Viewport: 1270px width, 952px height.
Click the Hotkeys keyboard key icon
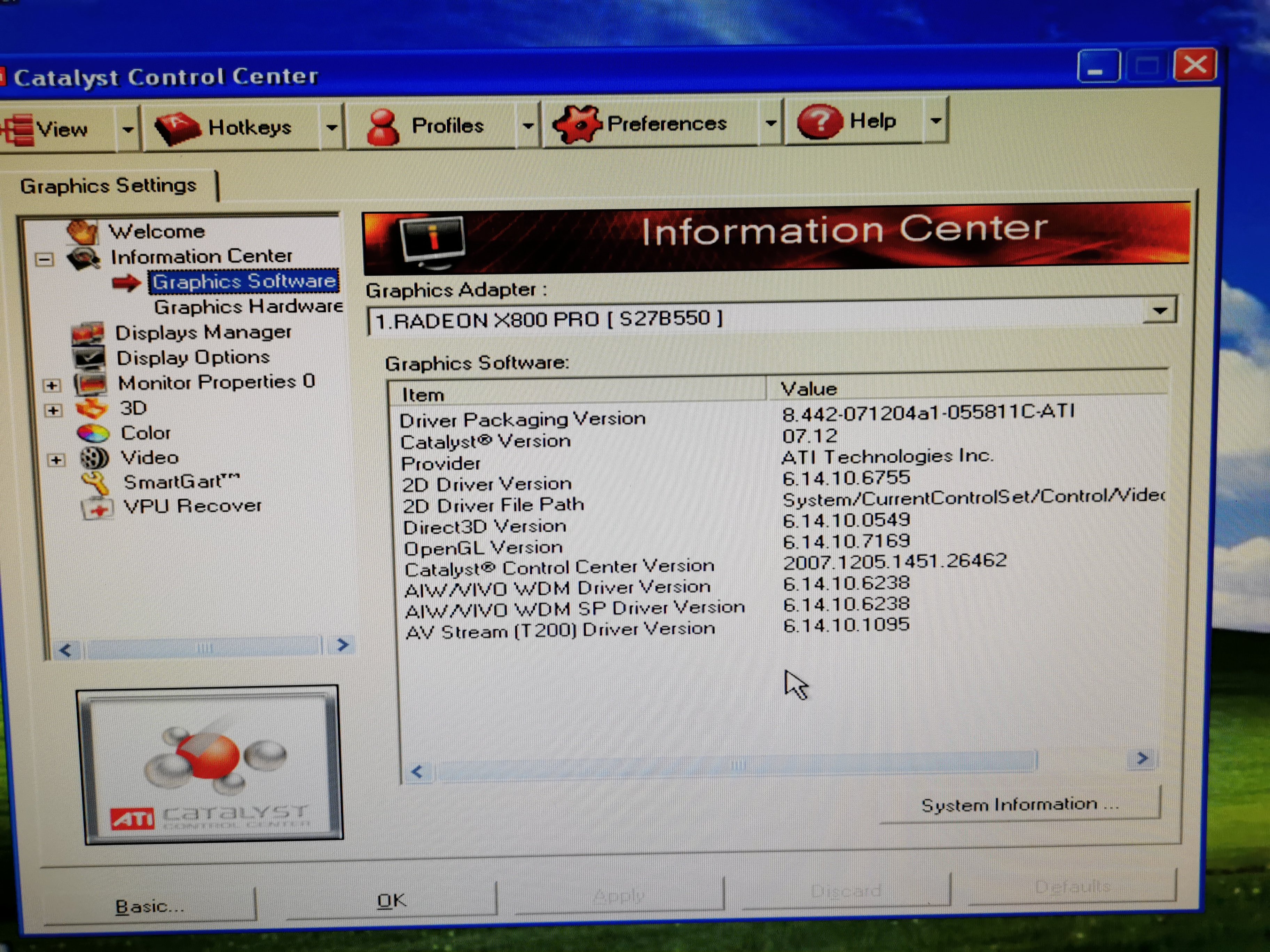[178, 127]
